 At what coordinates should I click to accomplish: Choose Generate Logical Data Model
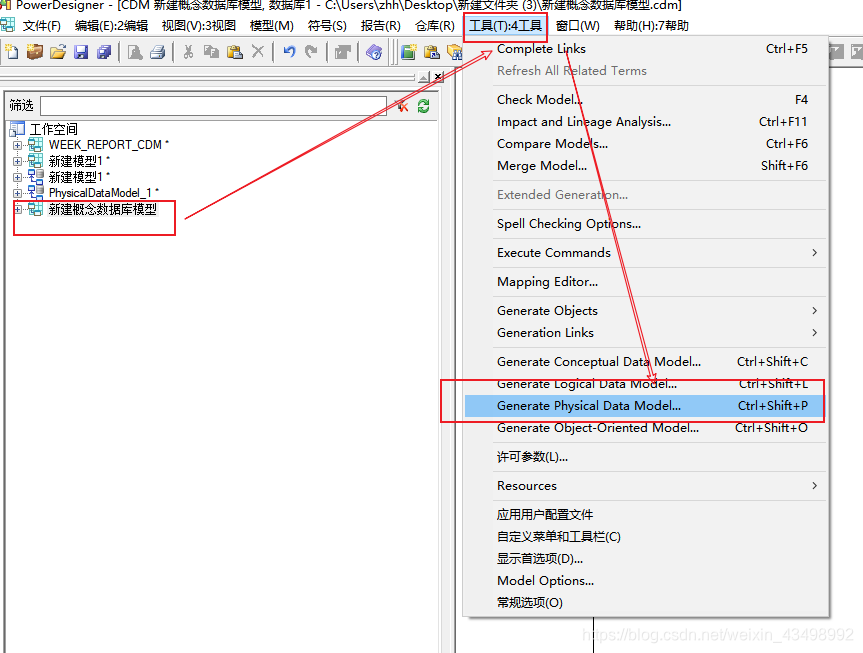coord(644,384)
